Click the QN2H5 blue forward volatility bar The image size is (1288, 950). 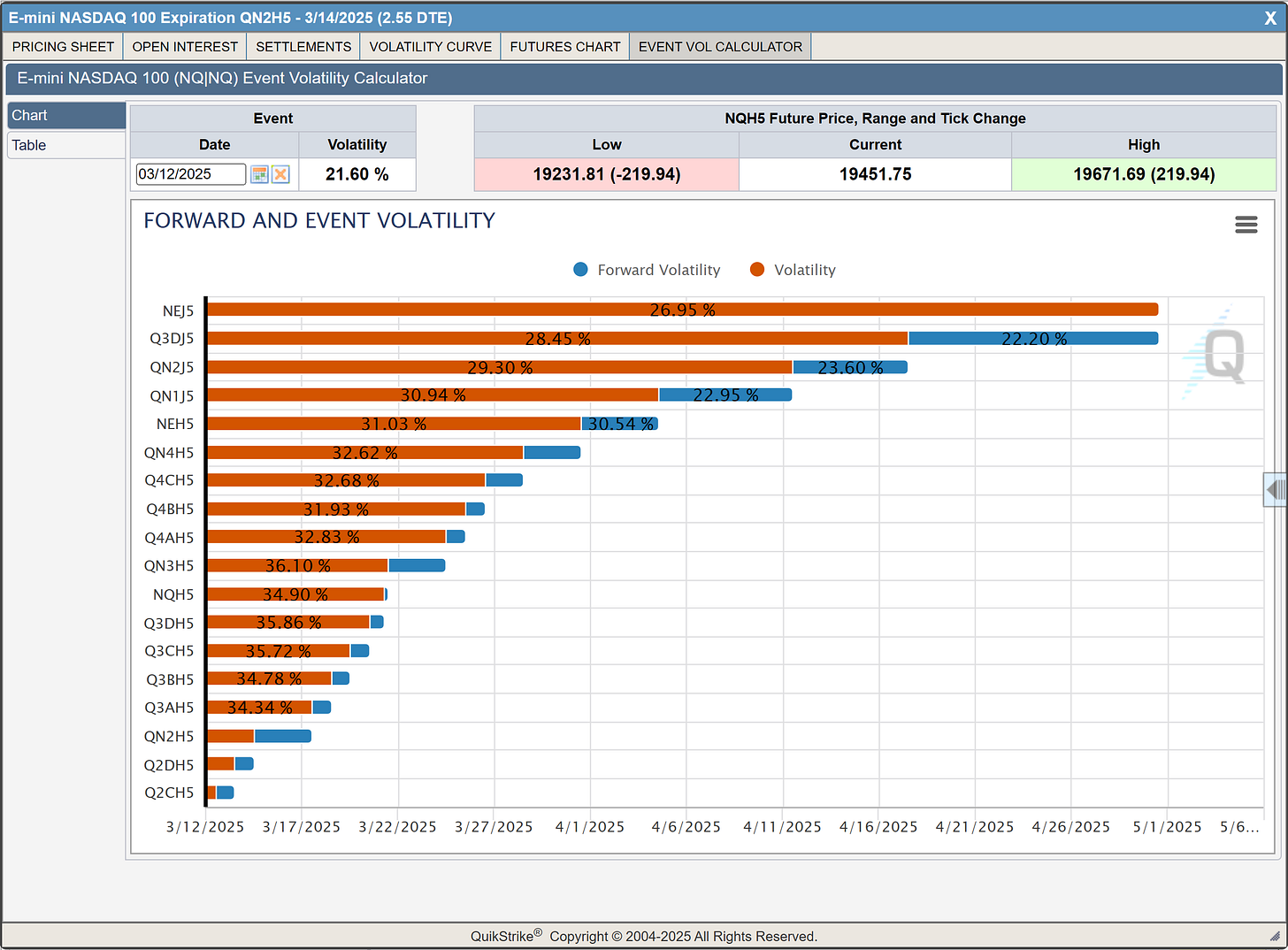pyautogui.click(x=283, y=736)
